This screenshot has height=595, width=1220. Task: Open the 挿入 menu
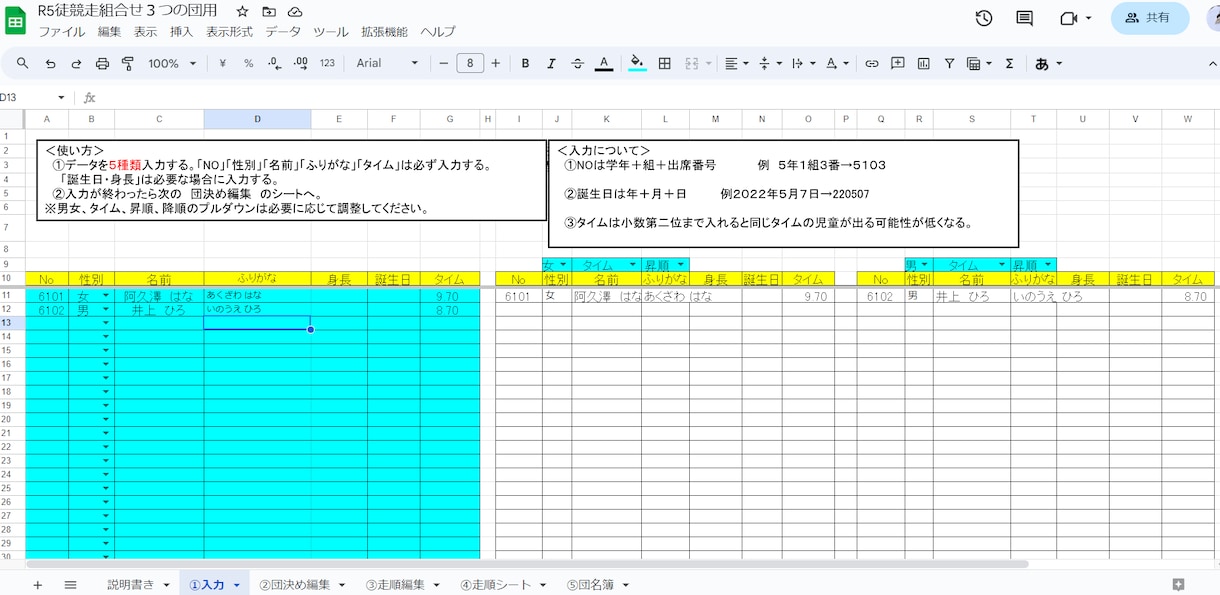pos(182,32)
